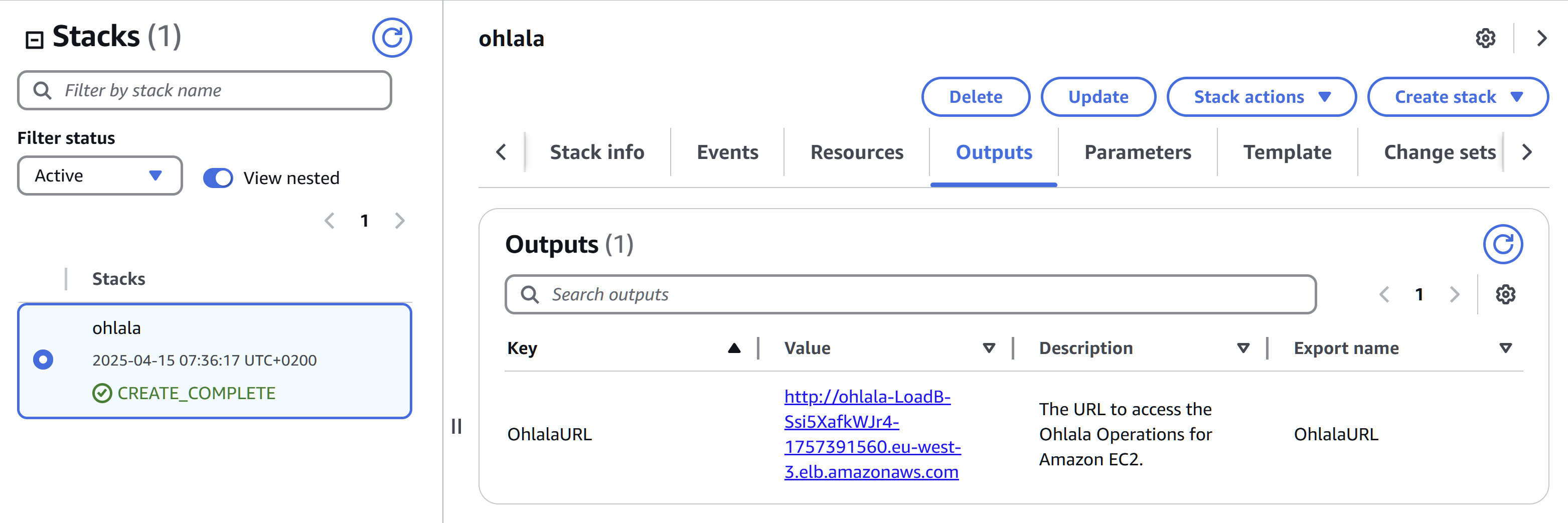This screenshot has width=1568, height=523.
Task: Sort by Value column arrow
Action: click(989, 348)
